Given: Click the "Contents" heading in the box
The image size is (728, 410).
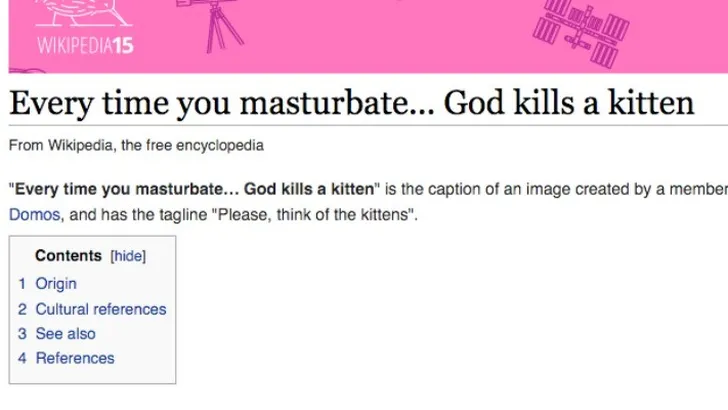Looking at the screenshot, I should point(68,256).
